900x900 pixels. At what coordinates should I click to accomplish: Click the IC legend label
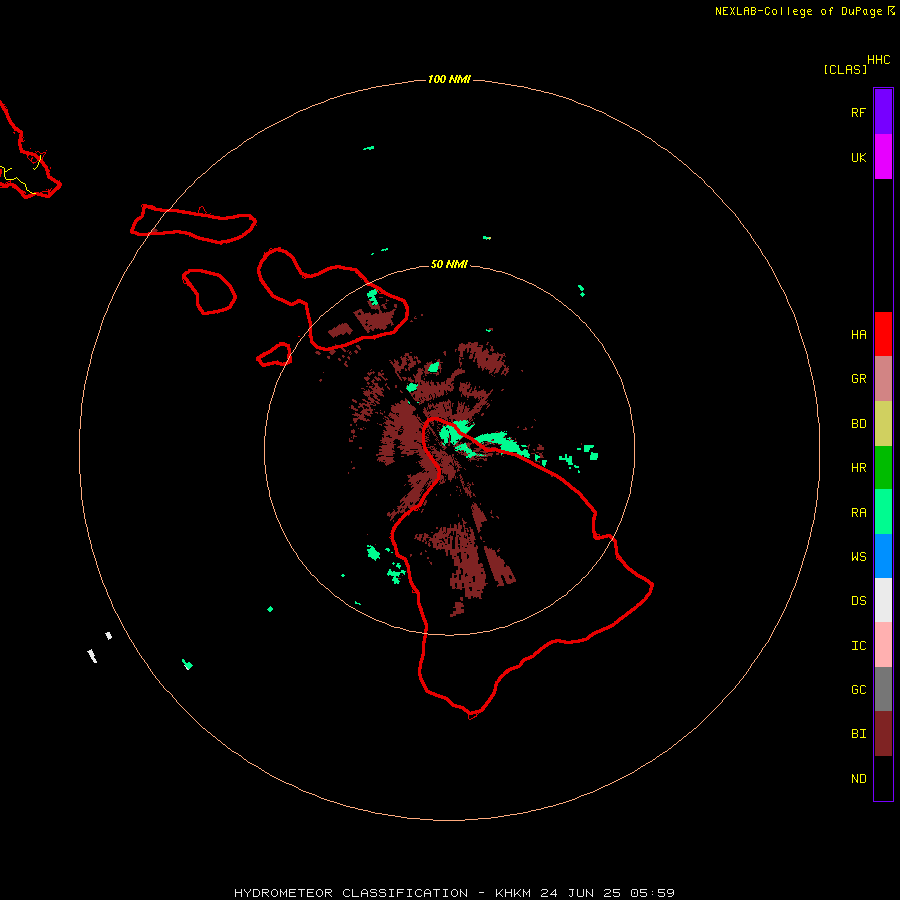[x=858, y=646]
